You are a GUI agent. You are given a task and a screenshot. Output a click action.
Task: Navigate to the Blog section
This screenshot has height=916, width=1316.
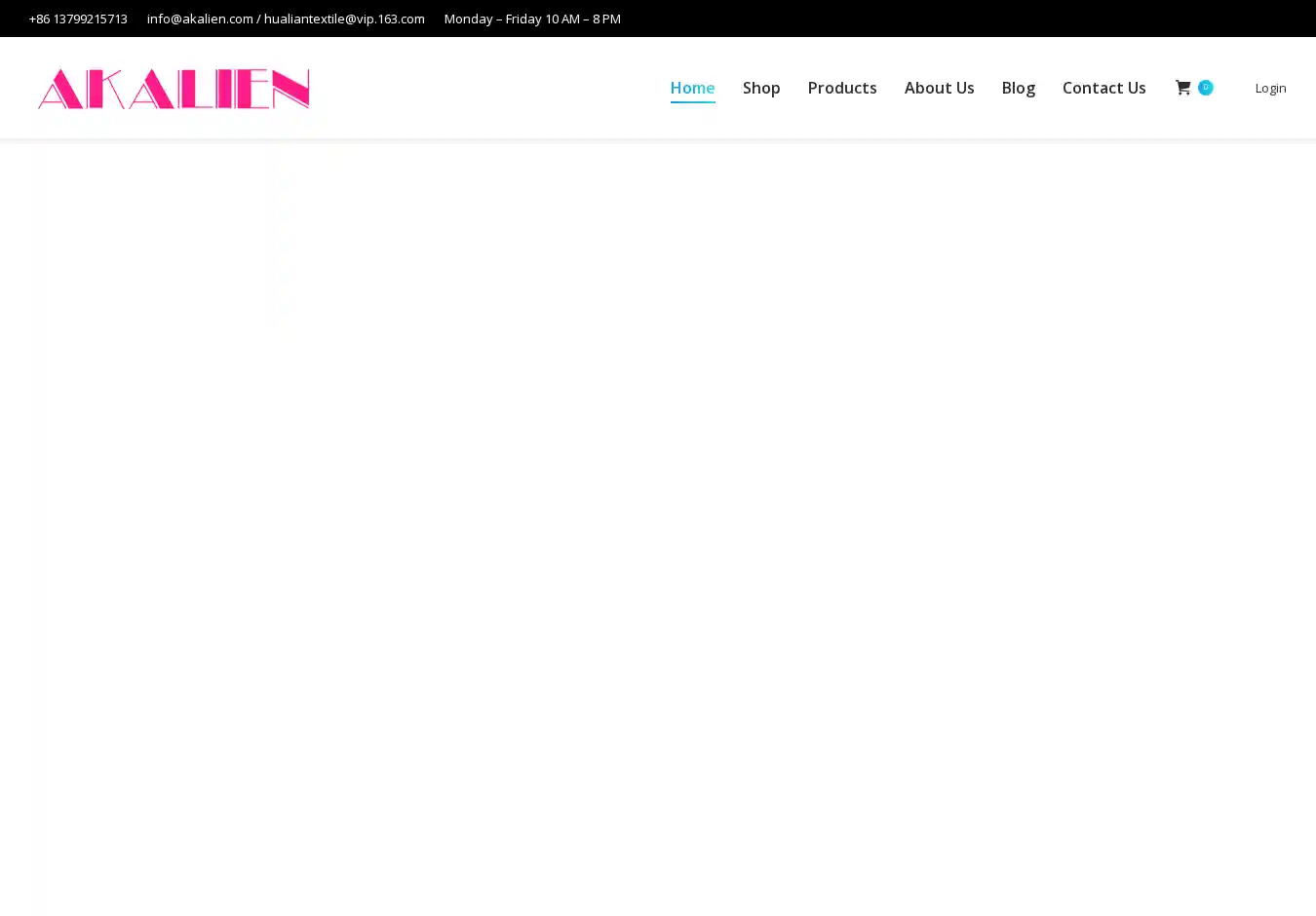(x=1018, y=88)
